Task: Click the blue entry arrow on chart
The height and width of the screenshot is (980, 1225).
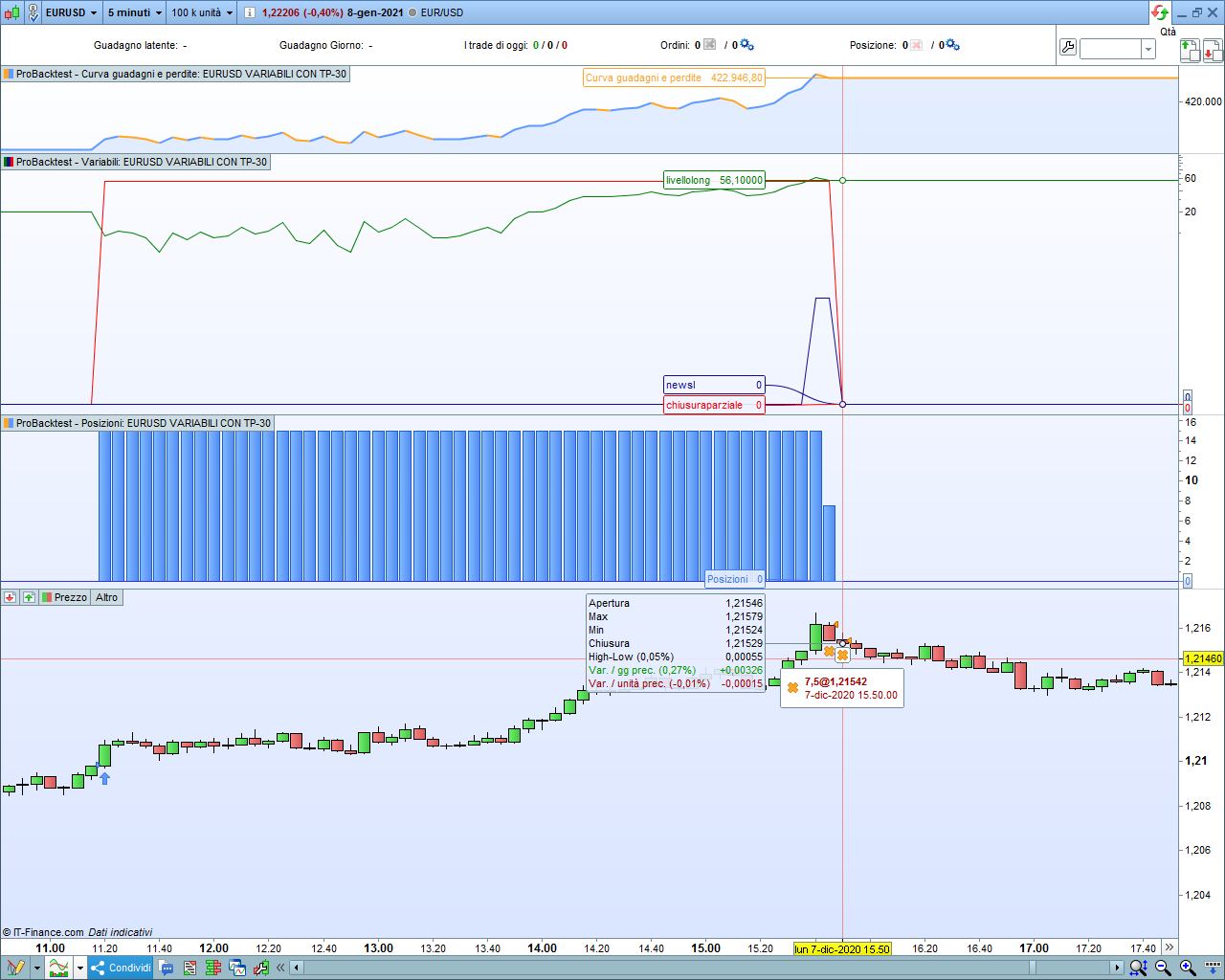Action: click(105, 778)
